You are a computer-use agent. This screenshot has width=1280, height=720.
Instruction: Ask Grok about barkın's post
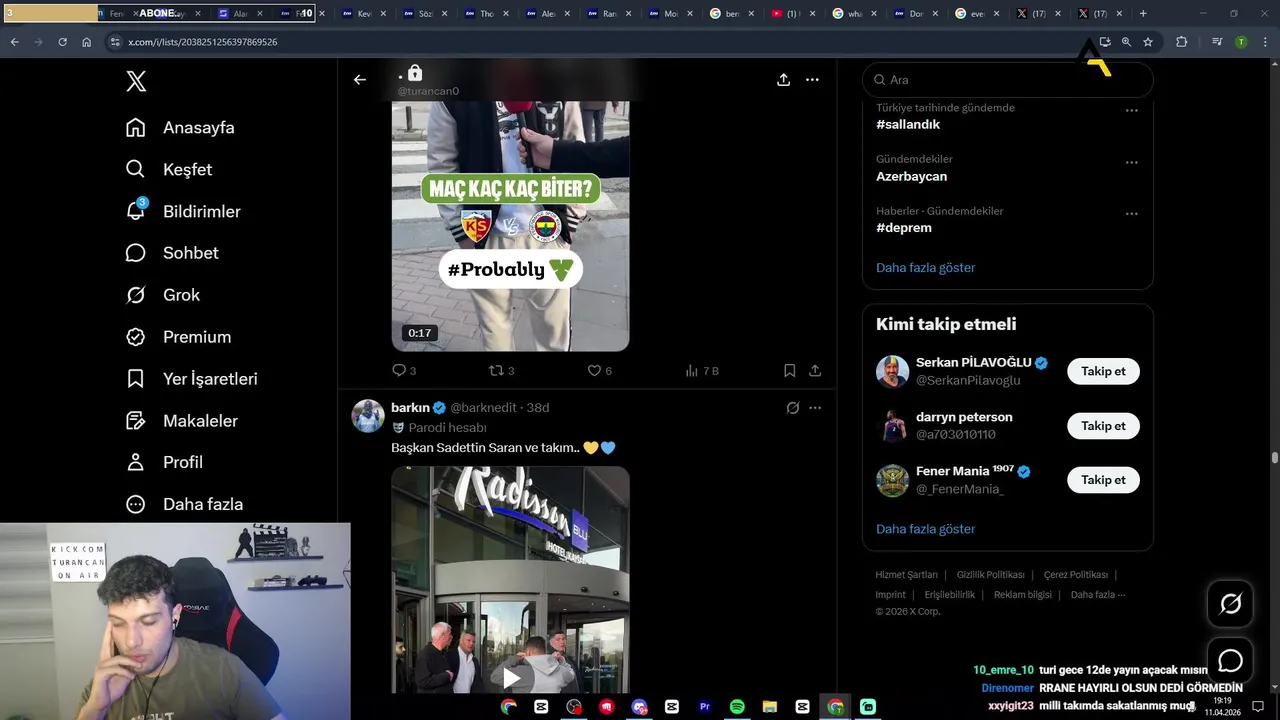pos(793,408)
